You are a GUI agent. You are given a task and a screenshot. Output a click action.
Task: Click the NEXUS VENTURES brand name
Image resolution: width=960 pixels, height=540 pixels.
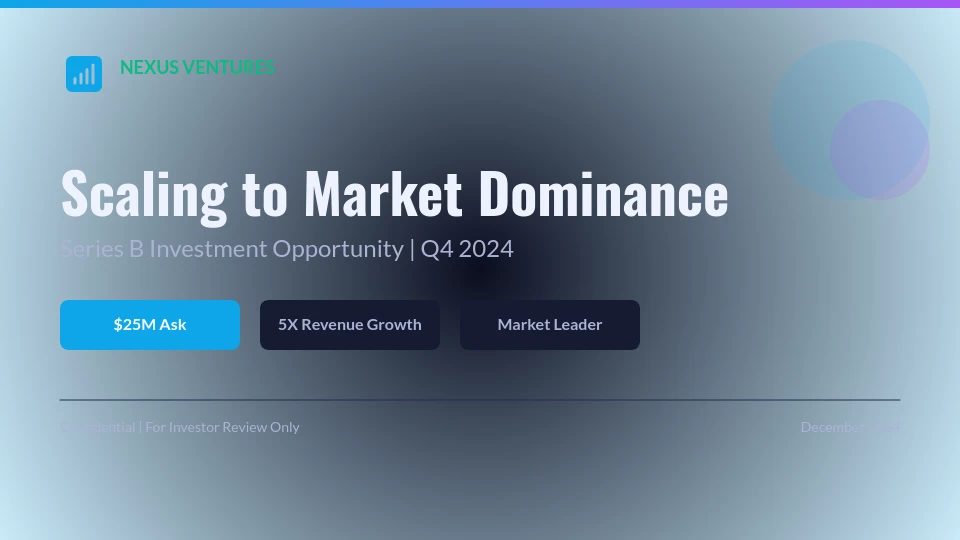pyautogui.click(x=197, y=68)
